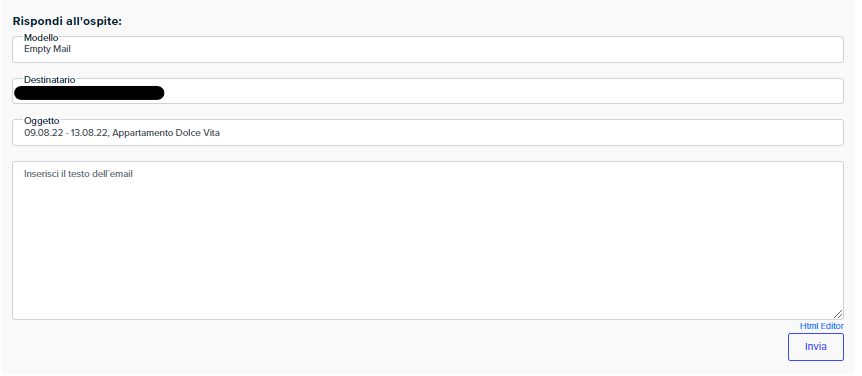The height and width of the screenshot is (376, 862).
Task: Click blank space after the subject text
Action: tap(531, 133)
